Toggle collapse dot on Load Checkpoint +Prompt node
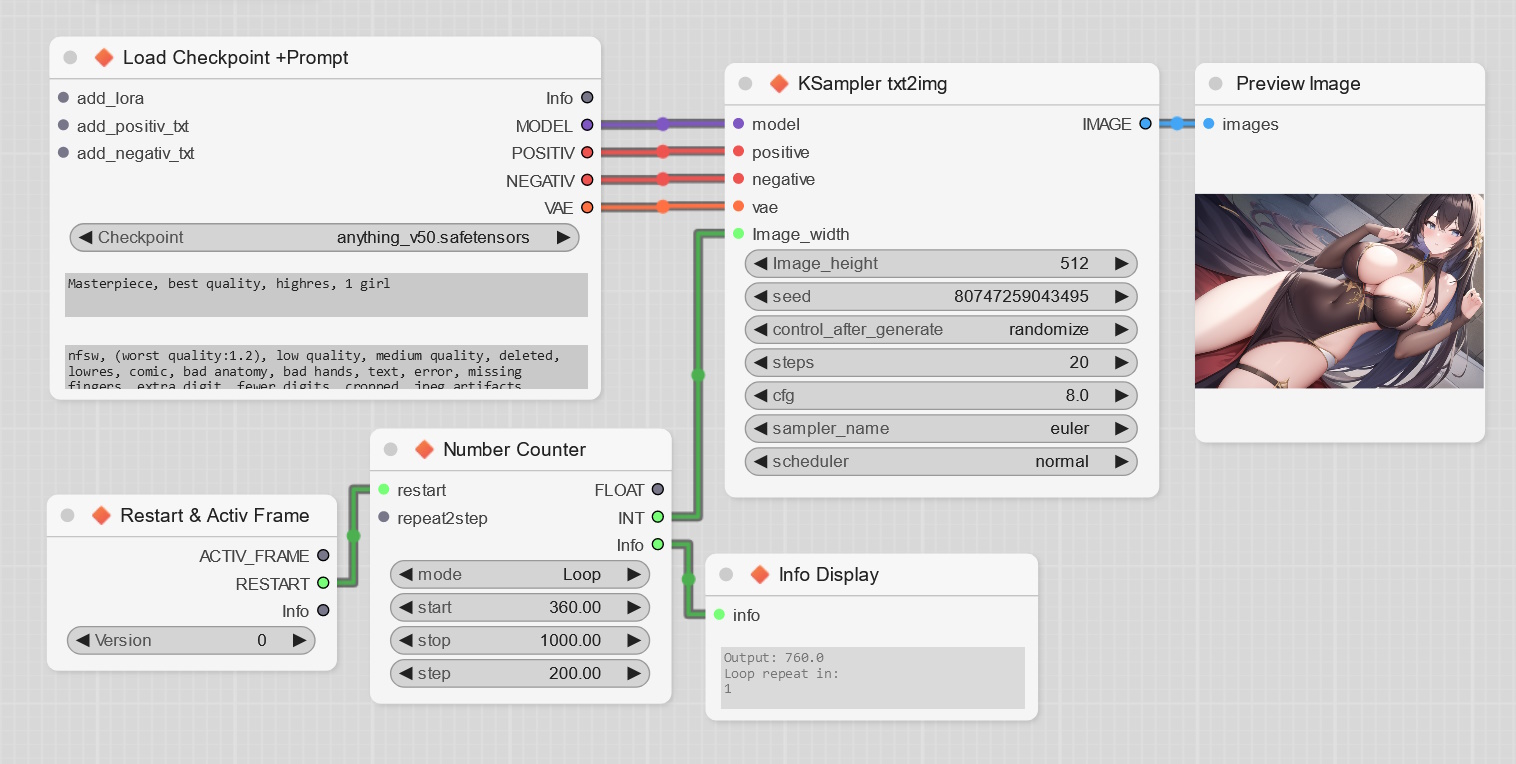Image resolution: width=1516 pixels, height=764 pixels. click(x=70, y=58)
